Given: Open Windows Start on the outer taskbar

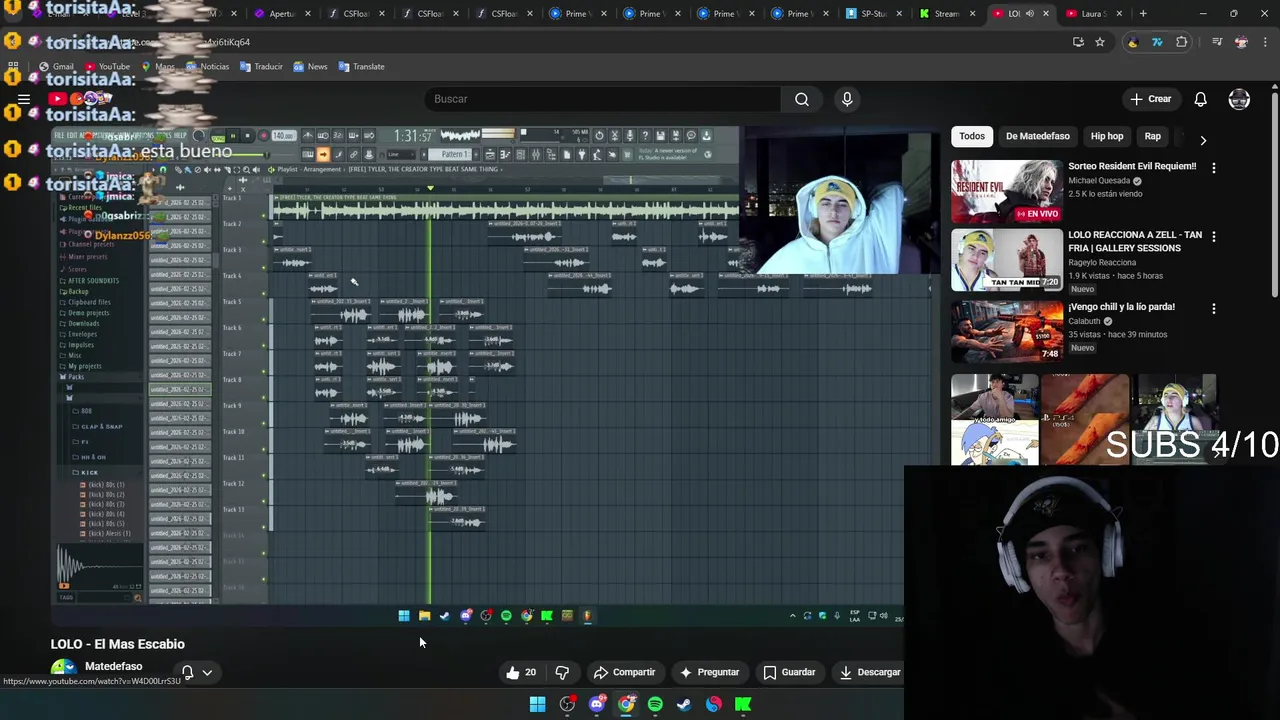Looking at the screenshot, I should pos(537,704).
